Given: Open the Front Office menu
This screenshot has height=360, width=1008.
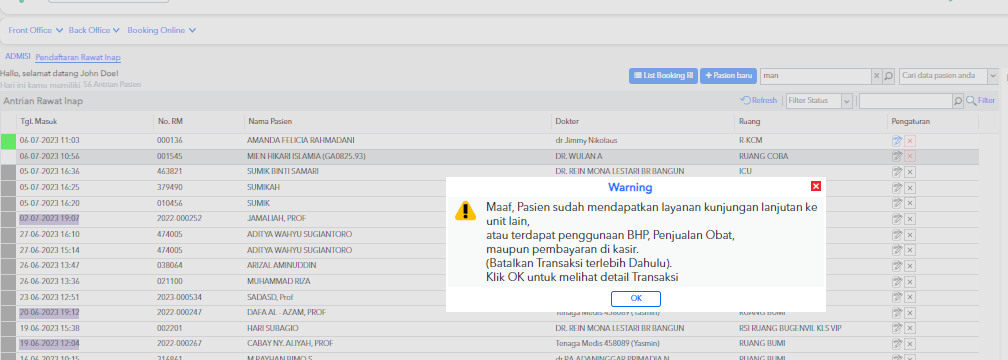Looking at the screenshot, I should (x=35, y=30).
